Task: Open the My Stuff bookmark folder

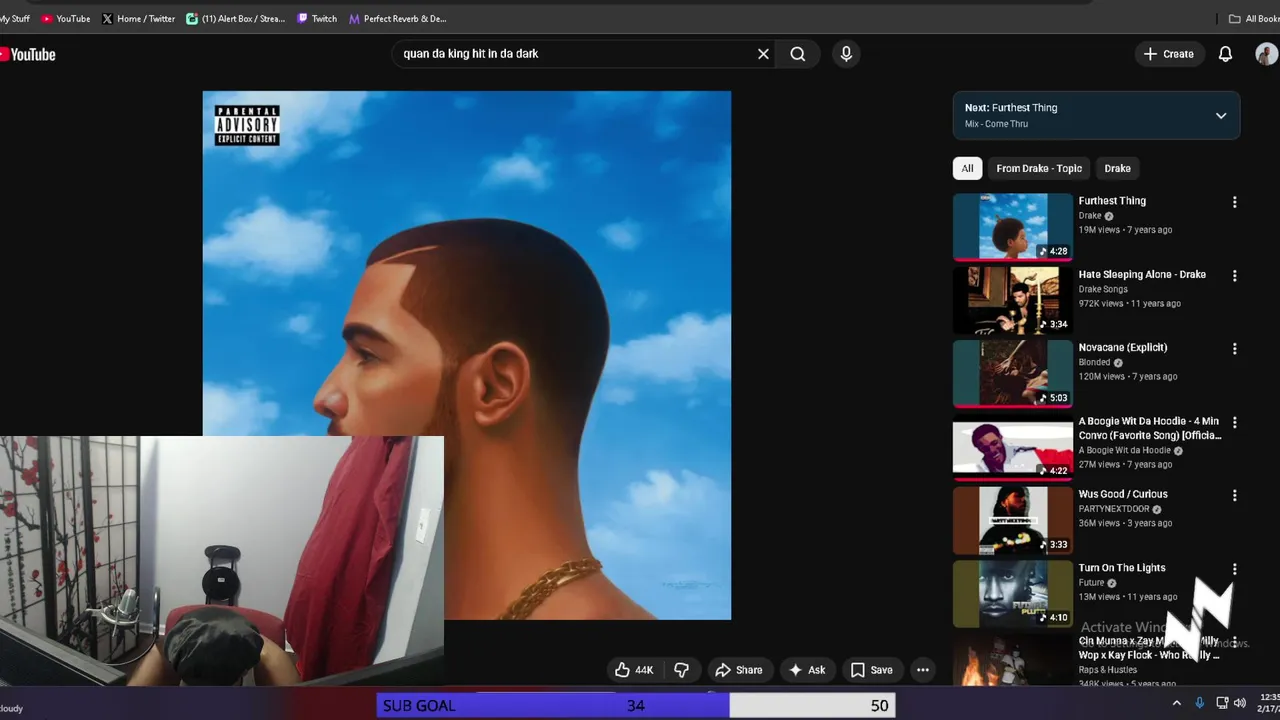Action: pyautogui.click(x=14, y=18)
